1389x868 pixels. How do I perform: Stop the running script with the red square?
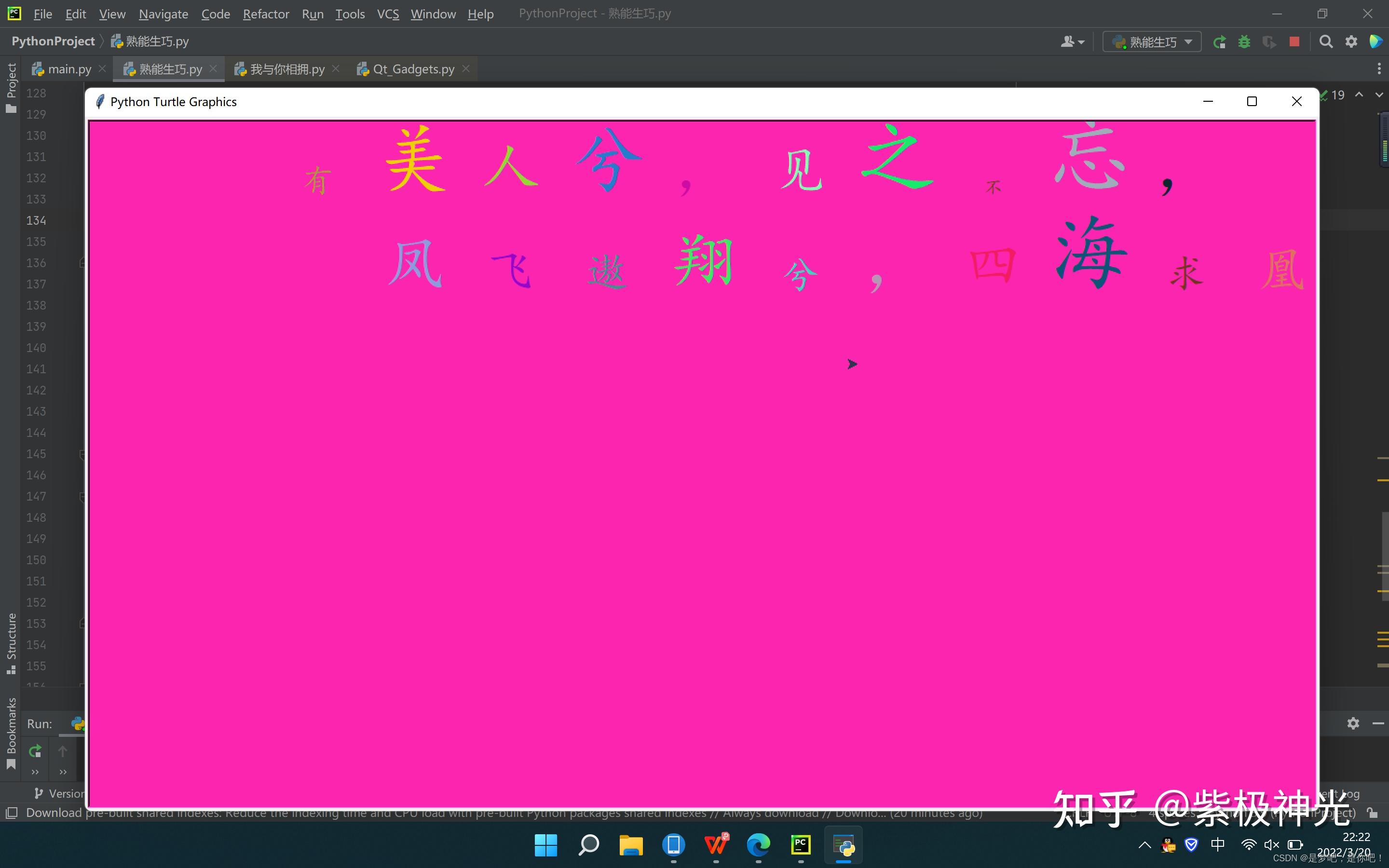coord(1294,42)
